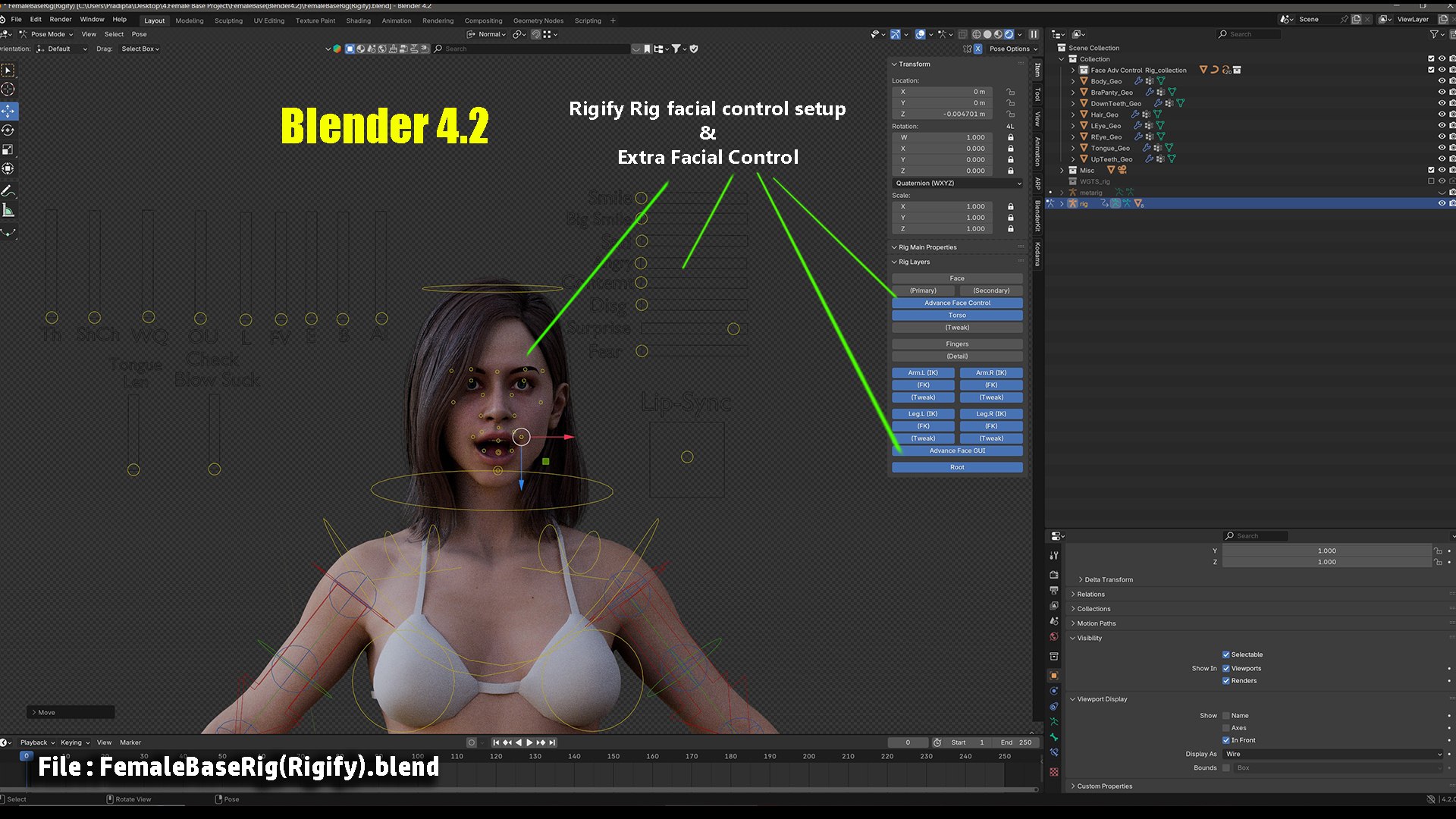Click the pause viewport render icon
Screen dimensions: 1456x819
pyautogui.click(x=1034, y=34)
